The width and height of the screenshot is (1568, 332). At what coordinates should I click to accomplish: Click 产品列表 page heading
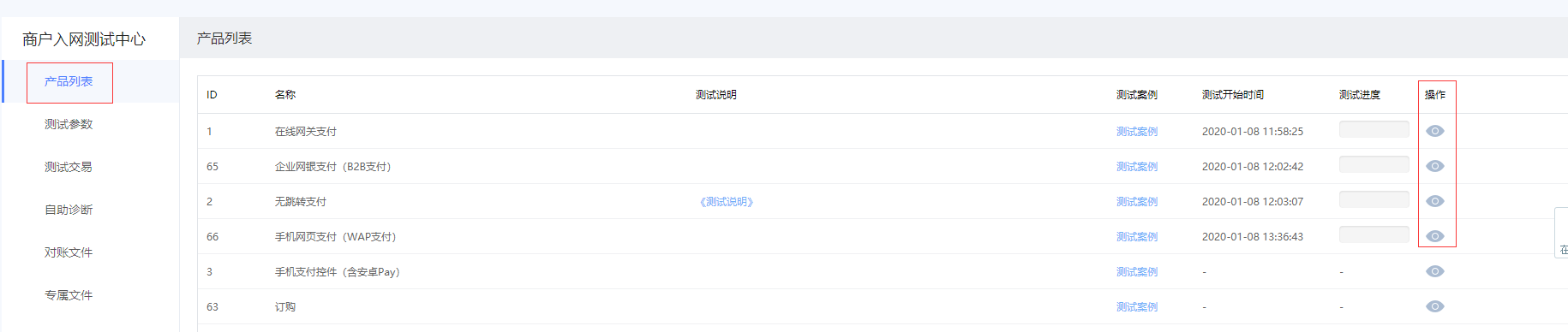click(x=224, y=39)
